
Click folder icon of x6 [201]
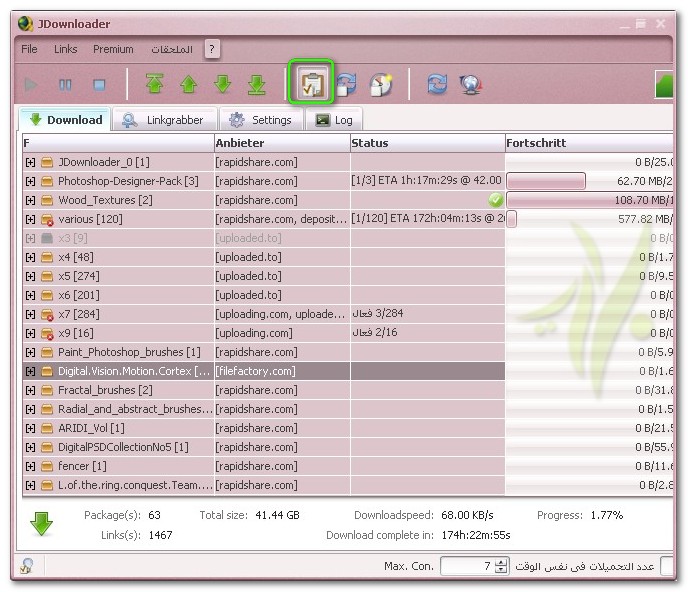point(47,295)
